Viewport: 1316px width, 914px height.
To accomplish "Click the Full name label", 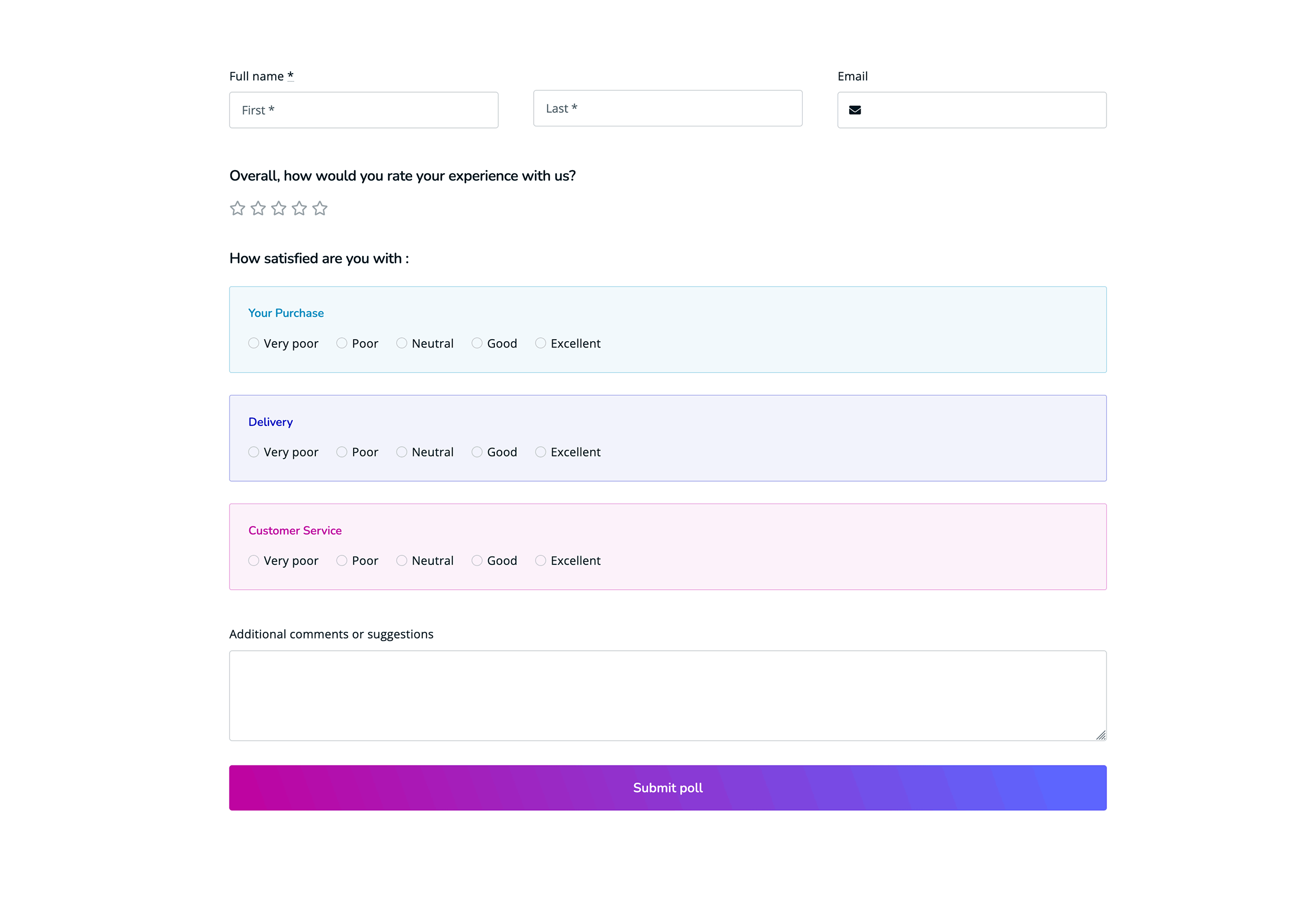I will 262,76.
